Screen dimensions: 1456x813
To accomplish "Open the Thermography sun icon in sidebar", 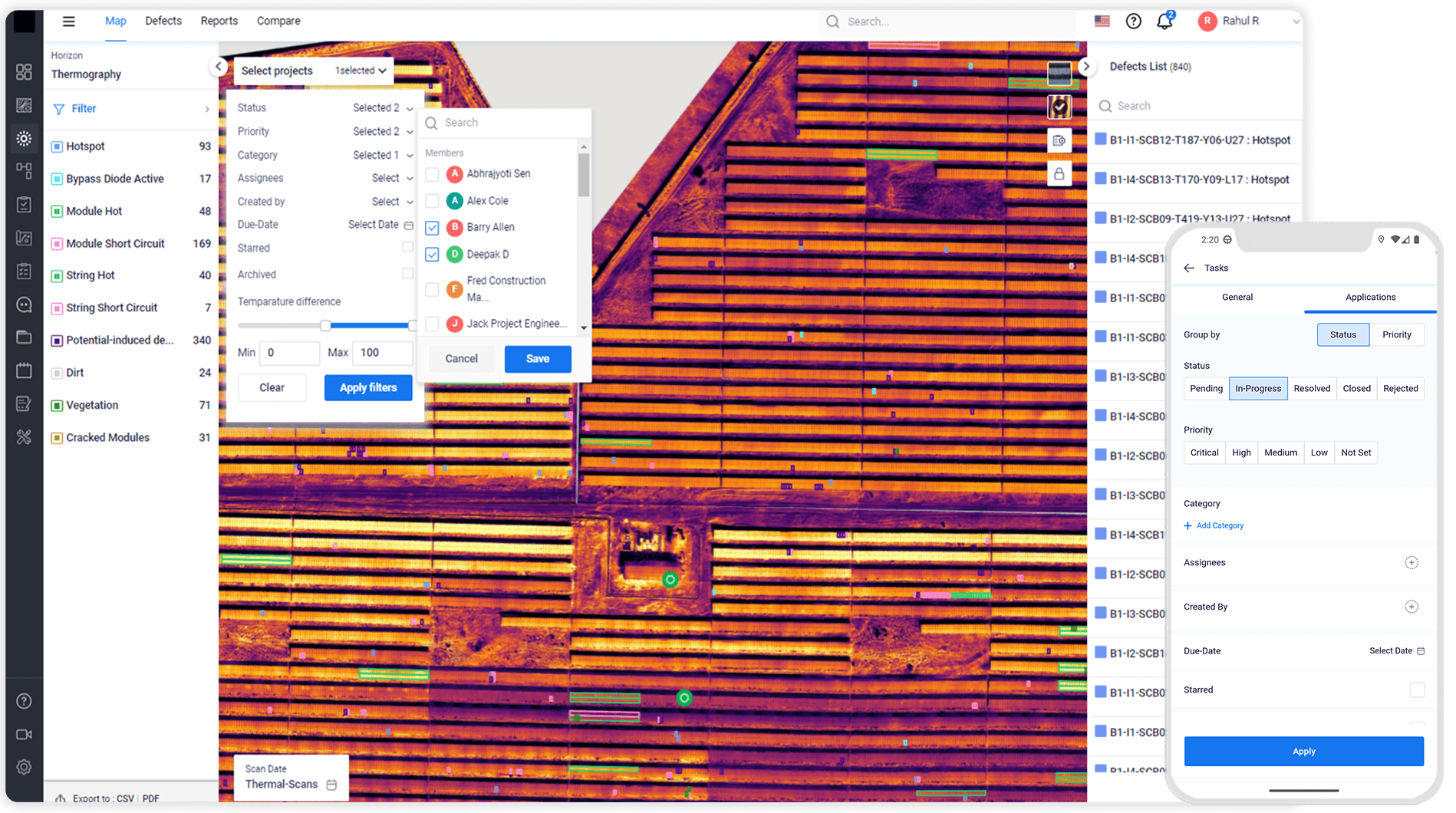I will 24,138.
